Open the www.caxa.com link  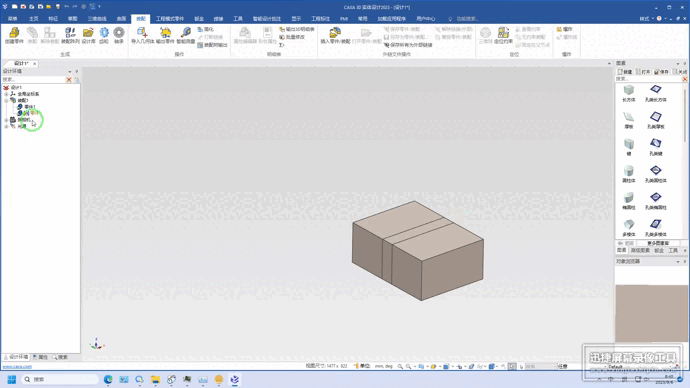click(x=17, y=366)
